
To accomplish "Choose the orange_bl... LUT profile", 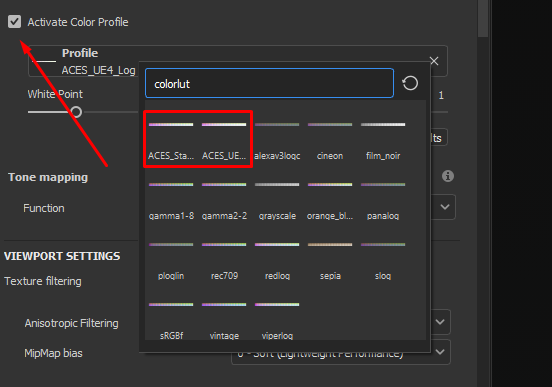I will [330, 200].
